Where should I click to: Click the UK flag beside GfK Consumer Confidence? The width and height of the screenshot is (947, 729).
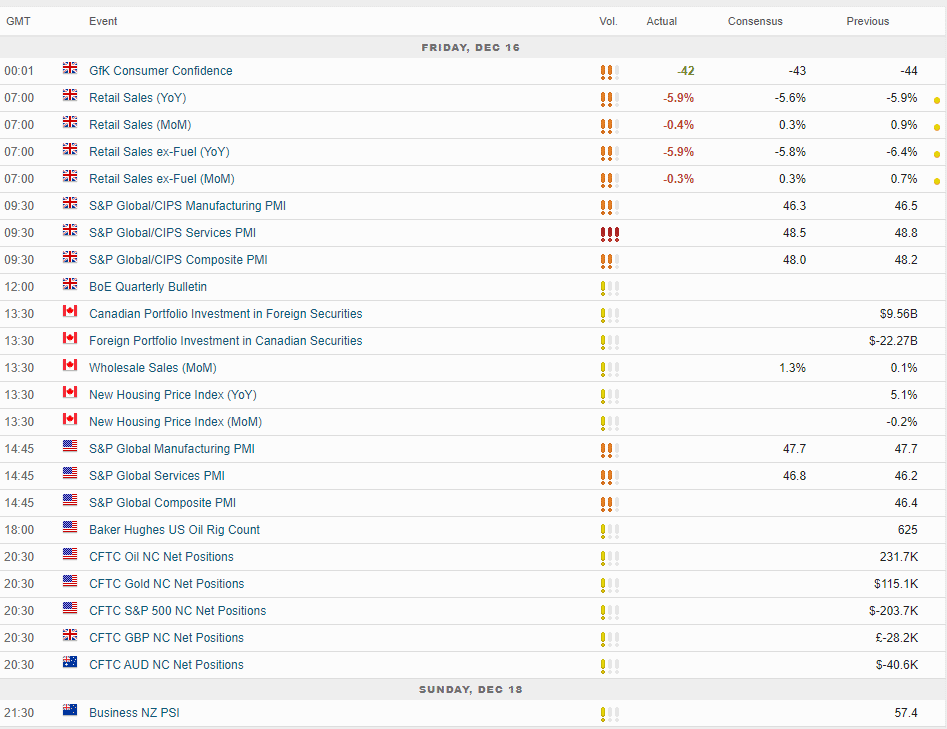click(x=69, y=68)
